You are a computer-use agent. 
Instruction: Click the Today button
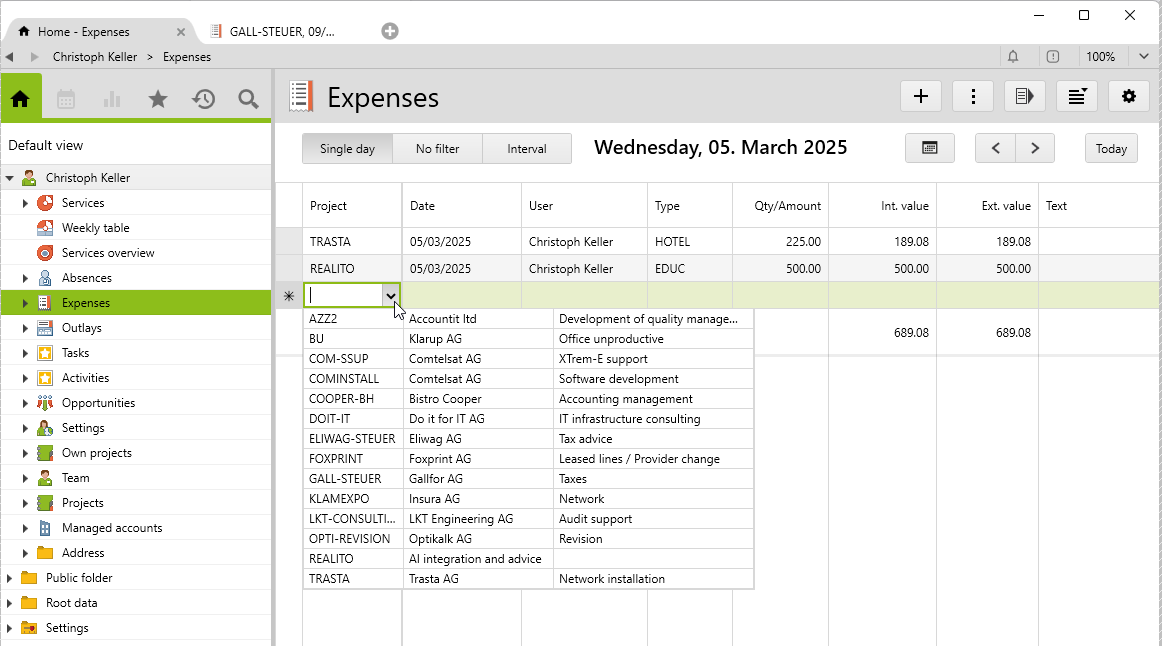[x=1111, y=149]
